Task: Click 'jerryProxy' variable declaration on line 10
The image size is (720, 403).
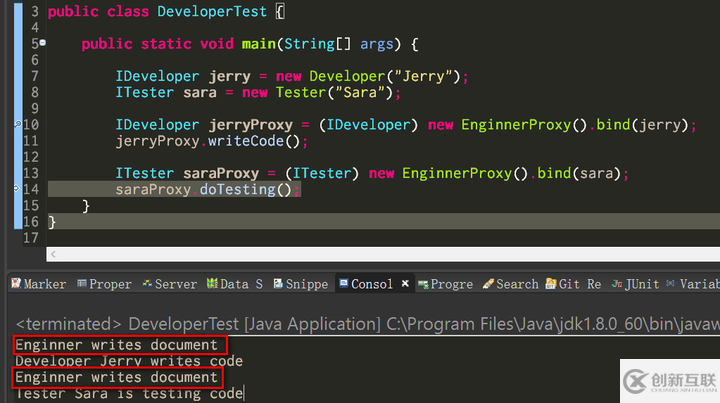Action: click(251, 124)
